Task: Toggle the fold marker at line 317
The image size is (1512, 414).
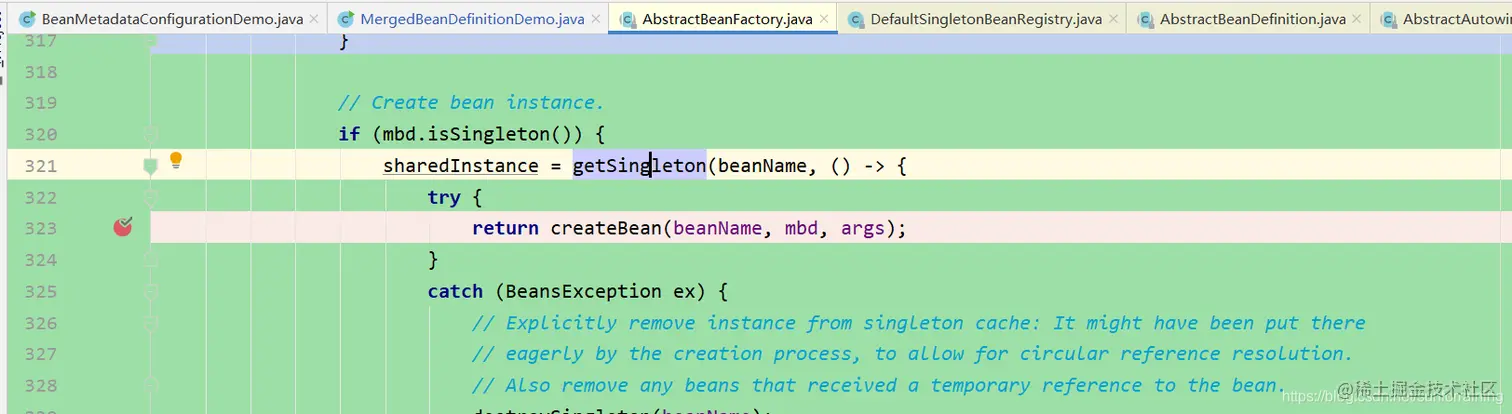Action: click(151, 41)
